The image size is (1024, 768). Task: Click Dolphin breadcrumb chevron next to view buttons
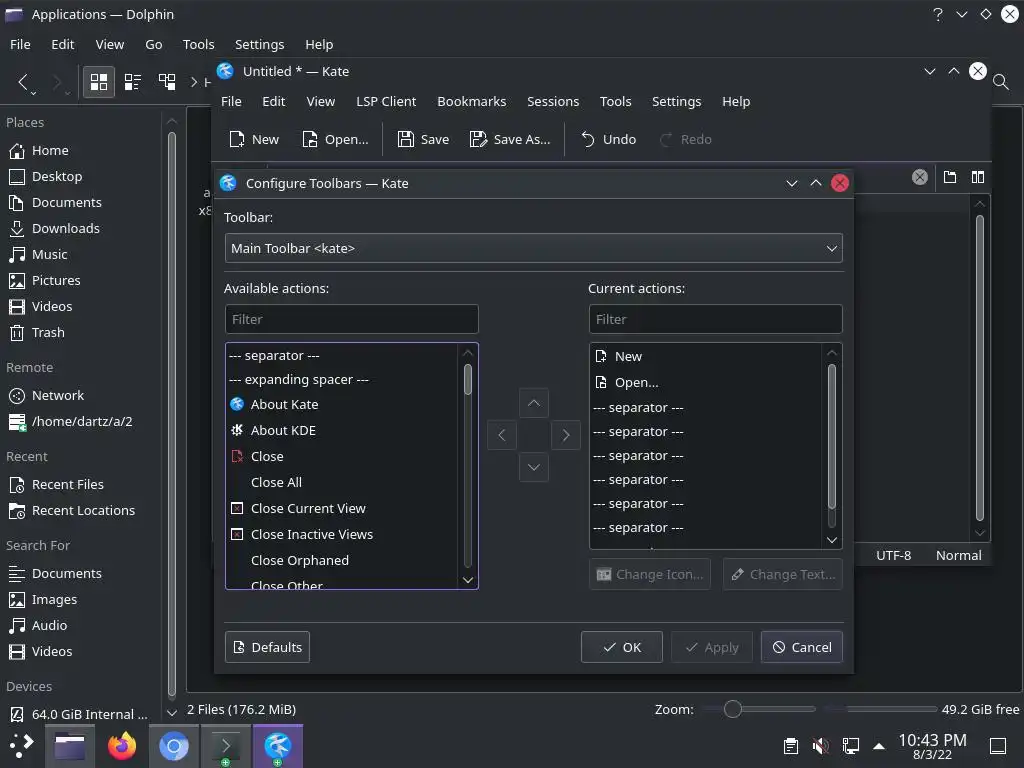click(193, 82)
